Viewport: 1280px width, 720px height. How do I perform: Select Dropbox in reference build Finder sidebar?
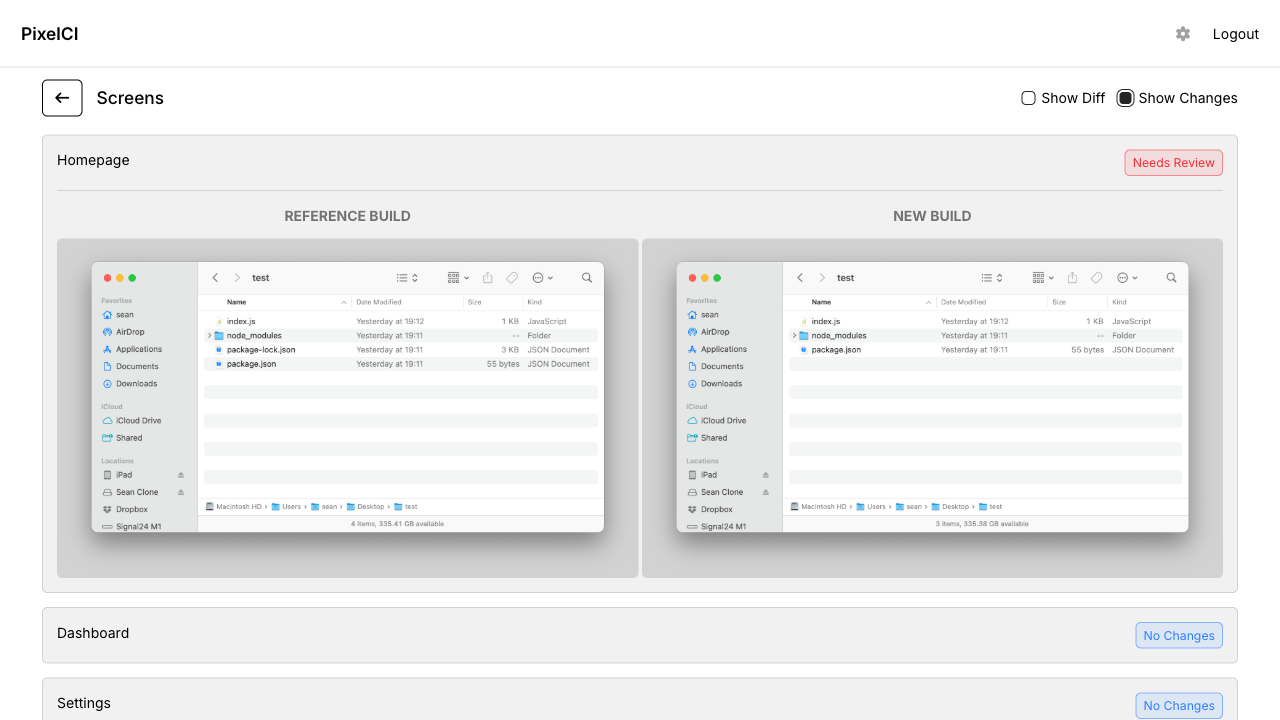tap(131, 509)
